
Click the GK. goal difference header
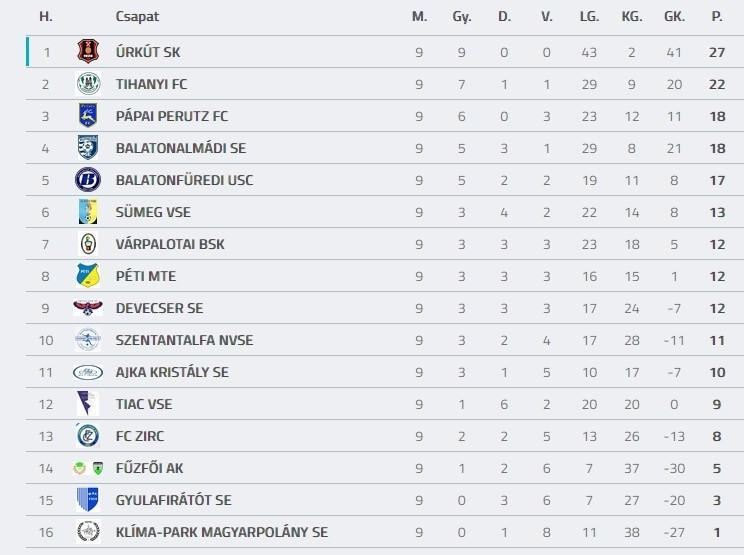click(674, 17)
